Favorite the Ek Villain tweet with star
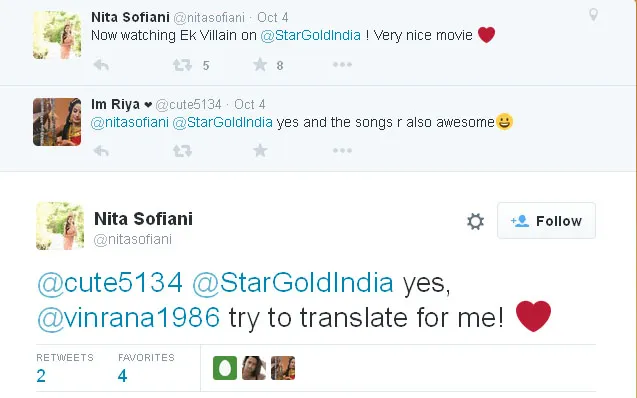 click(x=260, y=65)
